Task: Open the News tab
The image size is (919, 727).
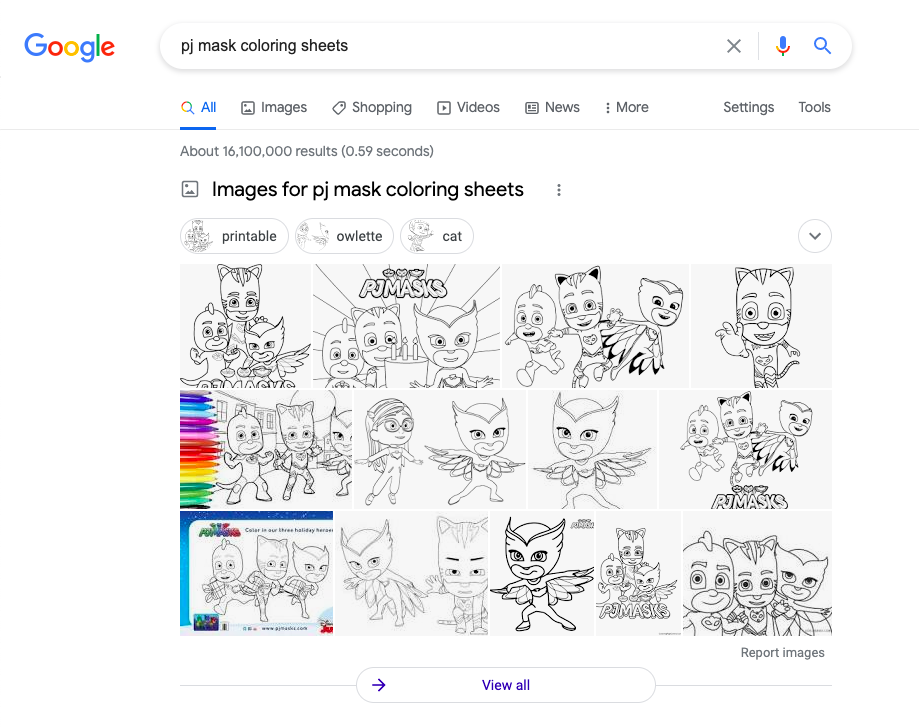Action: tap(552, 108)
